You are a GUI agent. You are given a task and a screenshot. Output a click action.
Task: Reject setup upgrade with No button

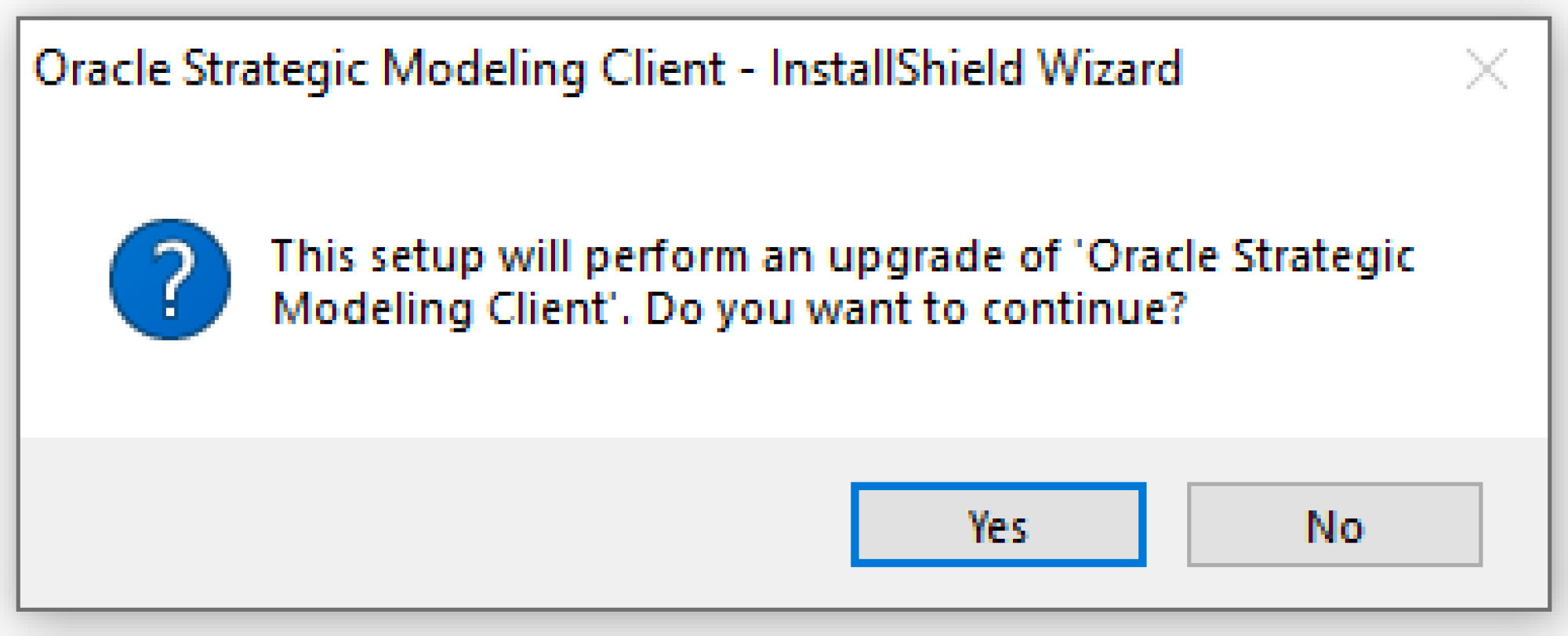point(1334,525)
